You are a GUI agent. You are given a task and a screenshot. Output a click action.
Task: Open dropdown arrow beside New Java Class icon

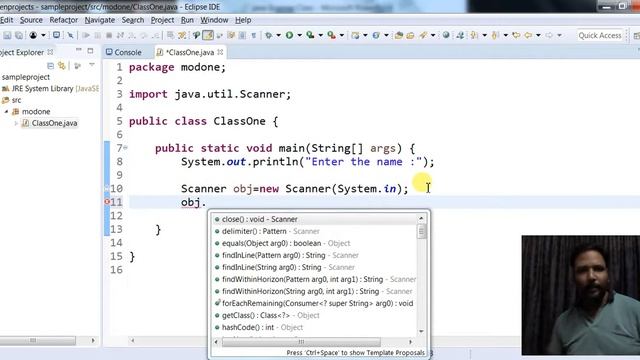(x=386, y=36)
